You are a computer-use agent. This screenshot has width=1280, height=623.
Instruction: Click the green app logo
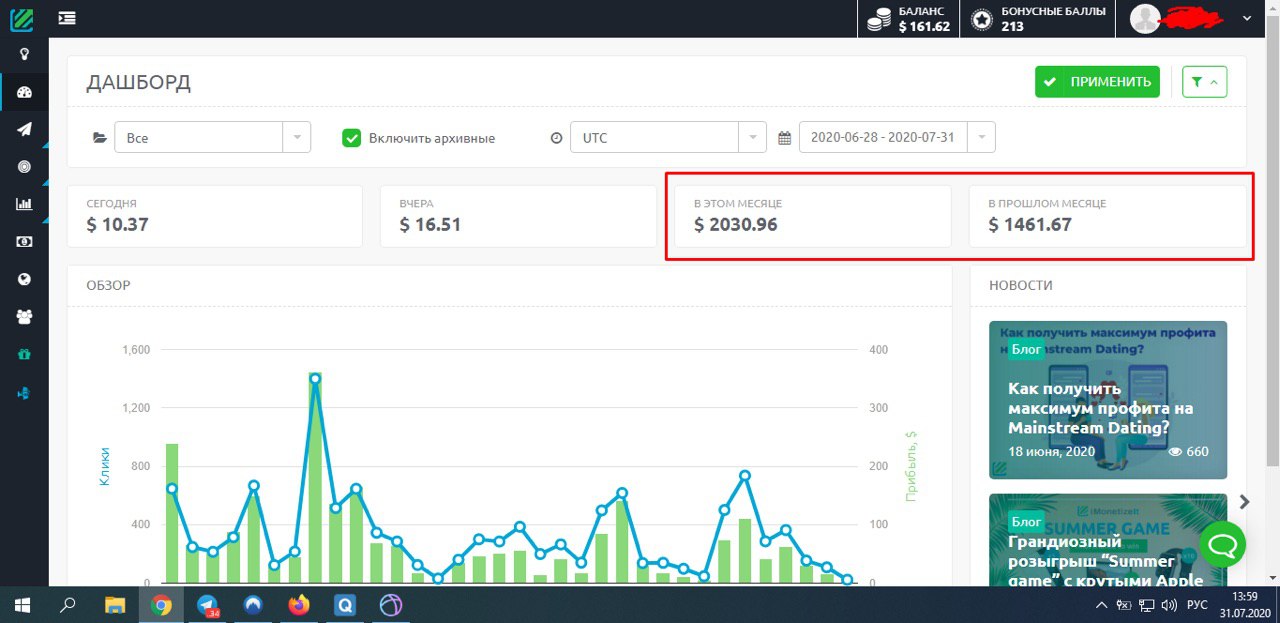pyautogui.click(x=22, y=18)
